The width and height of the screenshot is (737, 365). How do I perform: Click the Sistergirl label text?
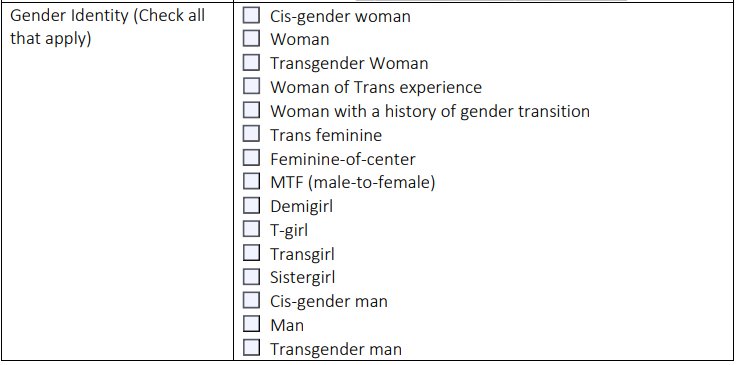click(x=302, y=277)
